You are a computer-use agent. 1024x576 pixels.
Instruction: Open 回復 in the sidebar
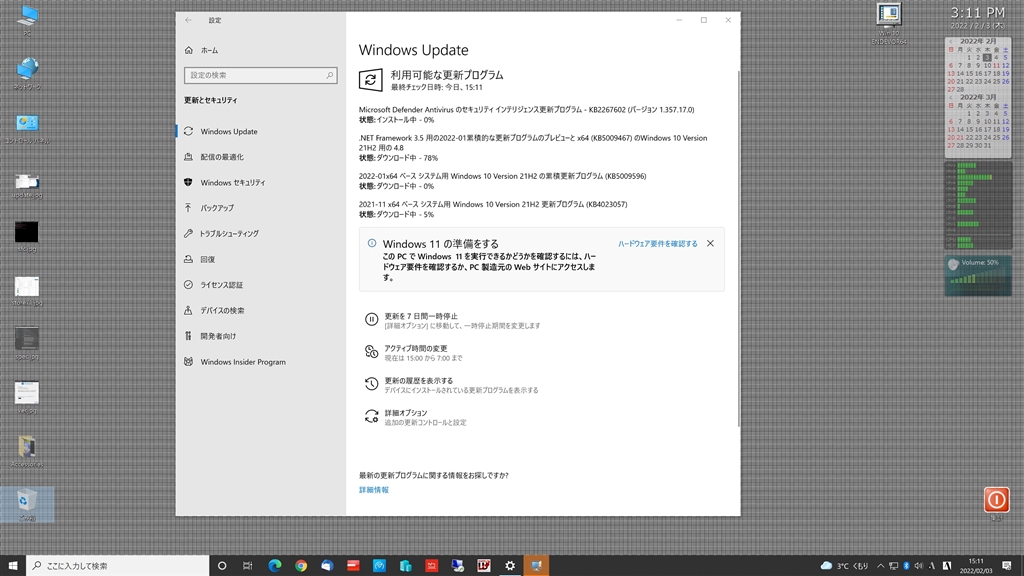(x=260, y=259)
